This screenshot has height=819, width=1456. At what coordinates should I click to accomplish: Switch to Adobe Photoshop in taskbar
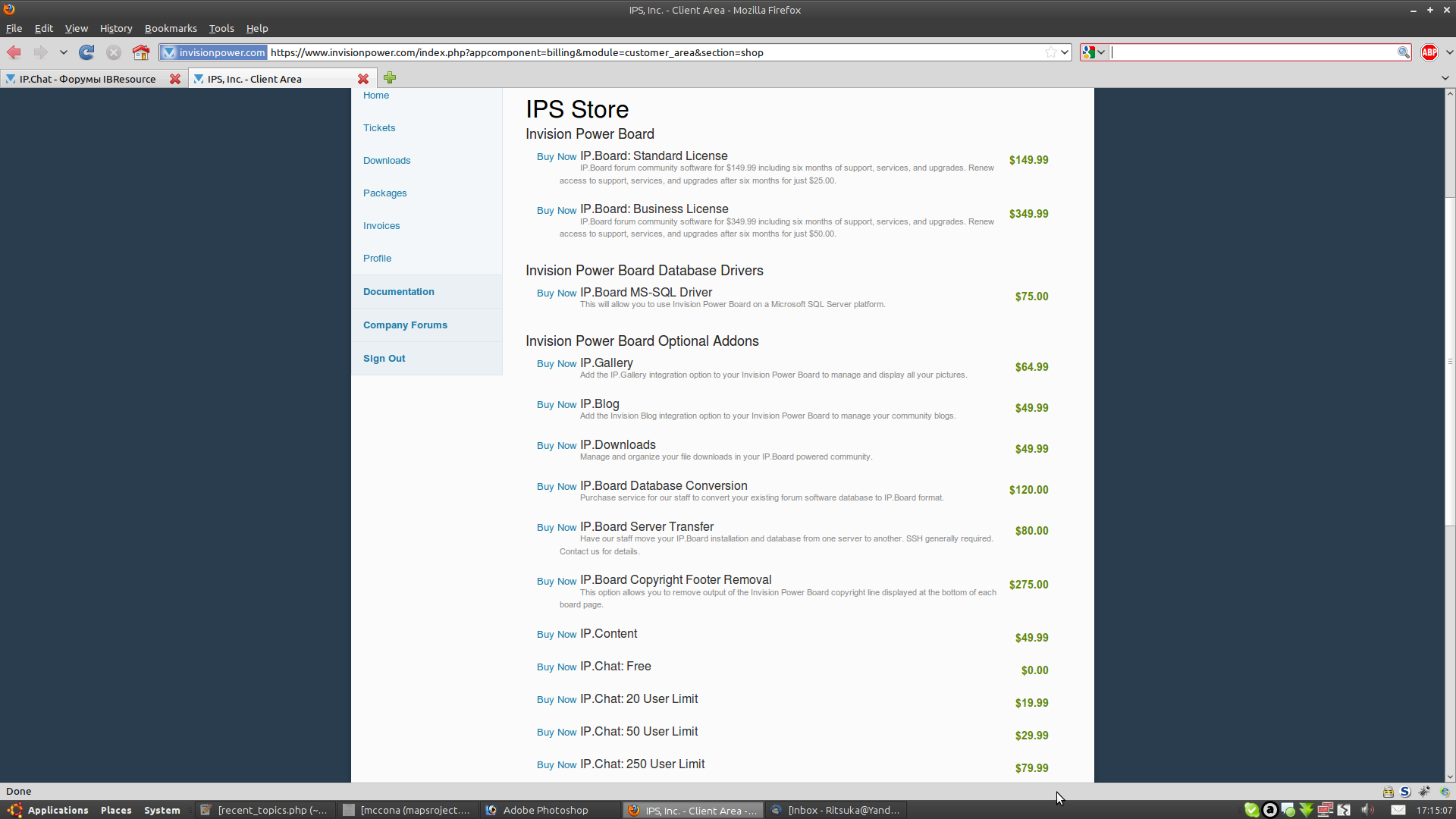tap(551, 810)
